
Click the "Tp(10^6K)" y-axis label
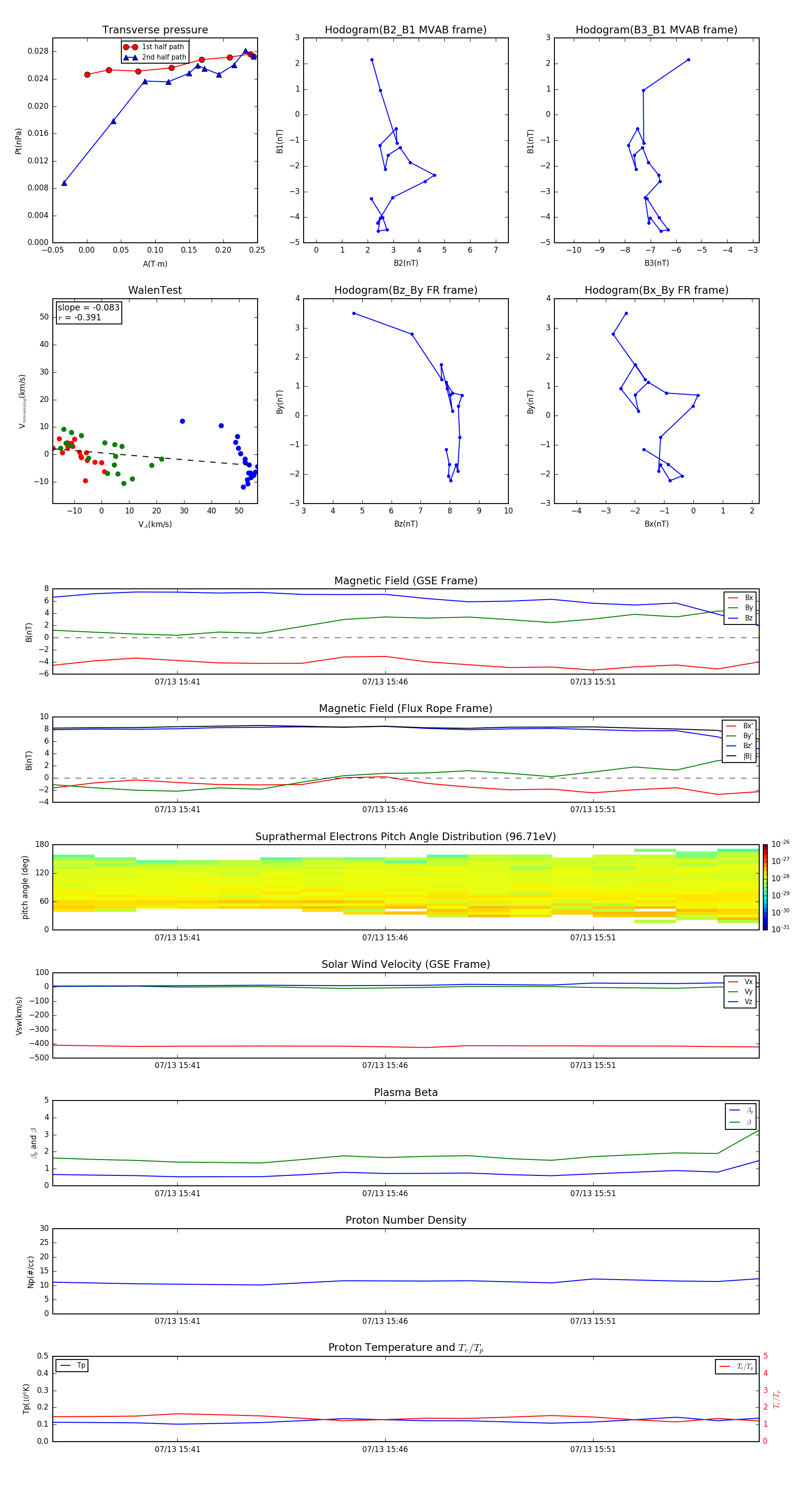click(x=26, y=1399)
